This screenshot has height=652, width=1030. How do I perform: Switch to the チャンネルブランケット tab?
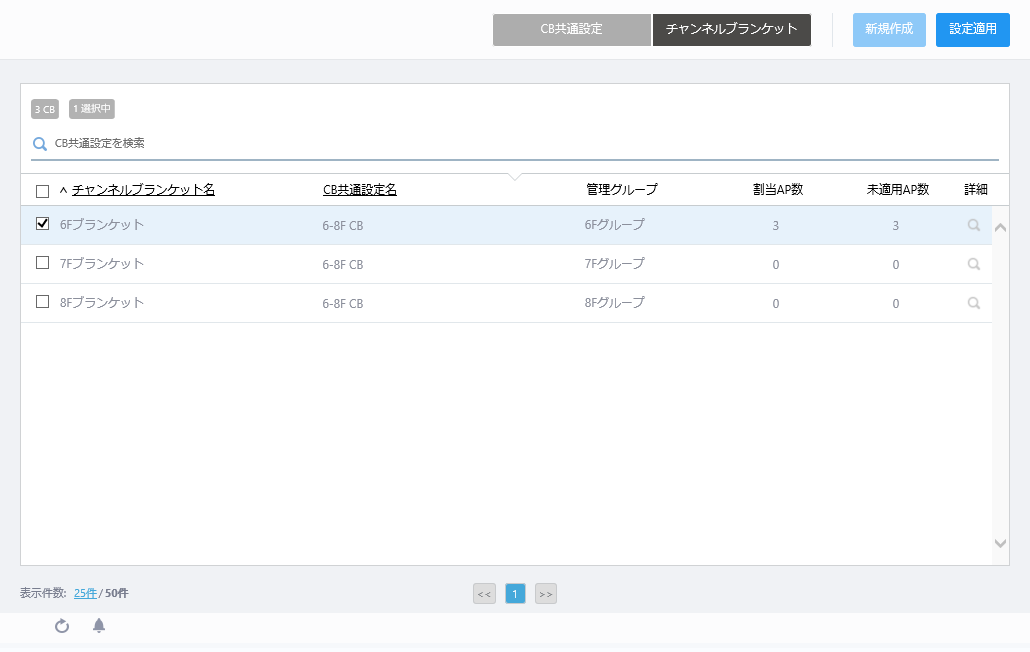732,30
